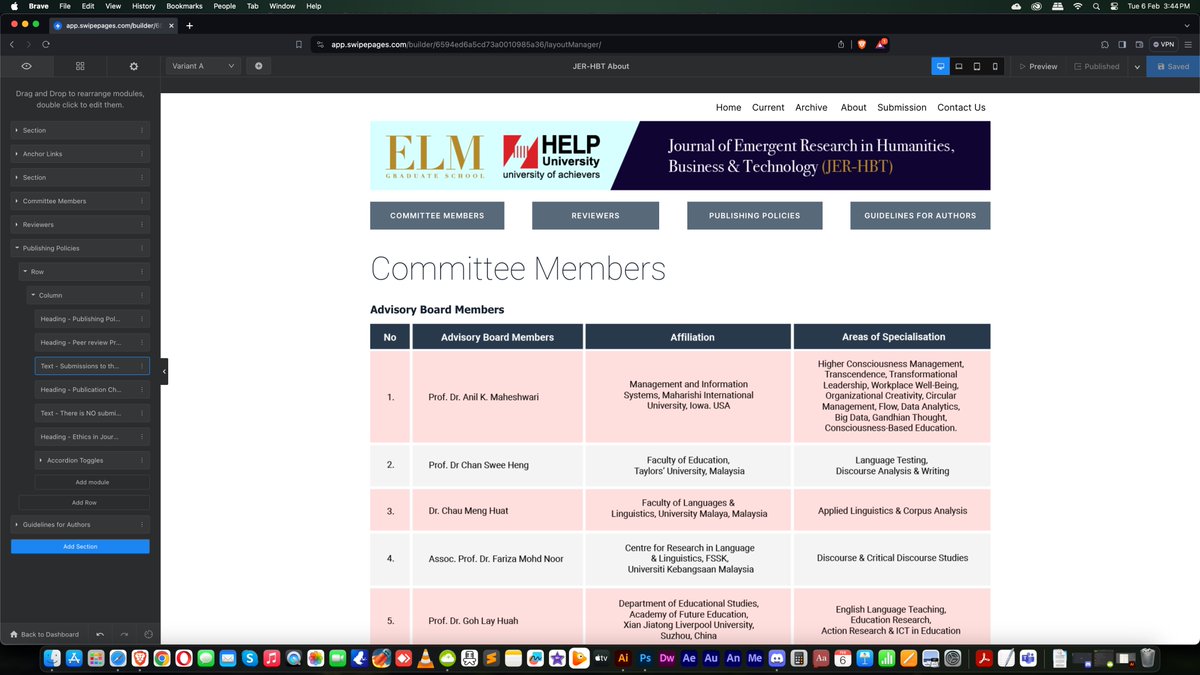Open options menu for Guidelines for Authors
This screenshot has height=675, width=1200.
142,524
